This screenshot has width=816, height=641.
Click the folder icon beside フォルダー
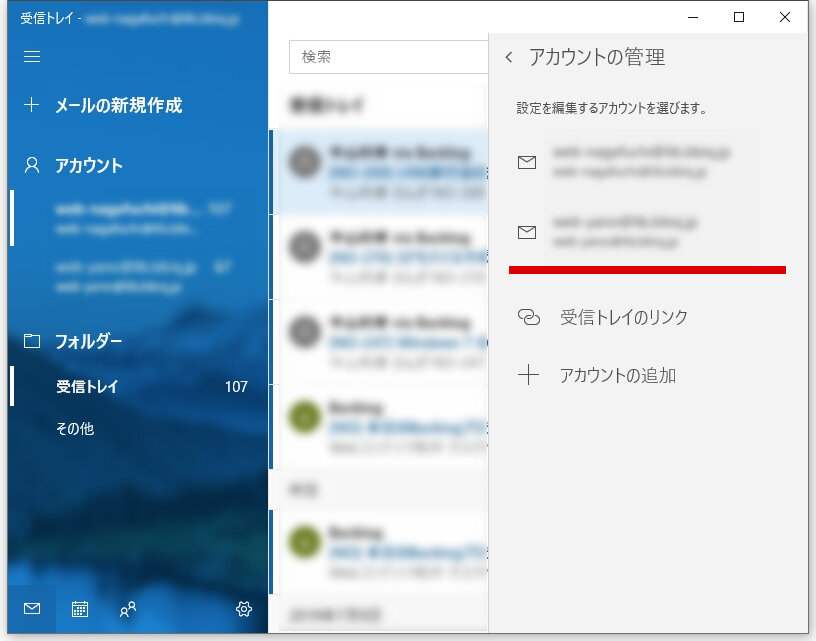click(x=32, y=341)
